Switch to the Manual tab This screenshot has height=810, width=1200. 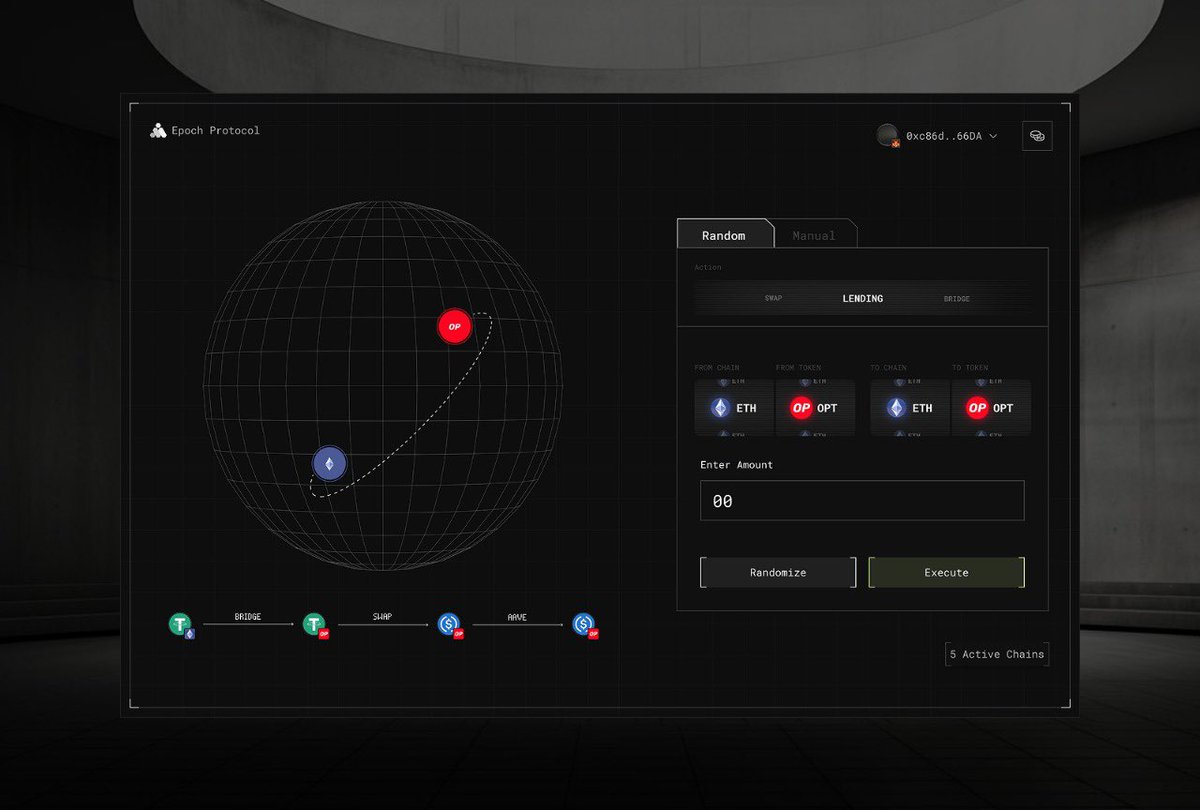[x=813, y=236]
